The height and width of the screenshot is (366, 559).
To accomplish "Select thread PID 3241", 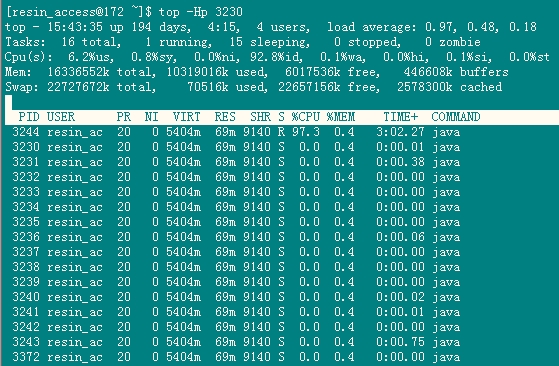I will click(x=25, y=312).
